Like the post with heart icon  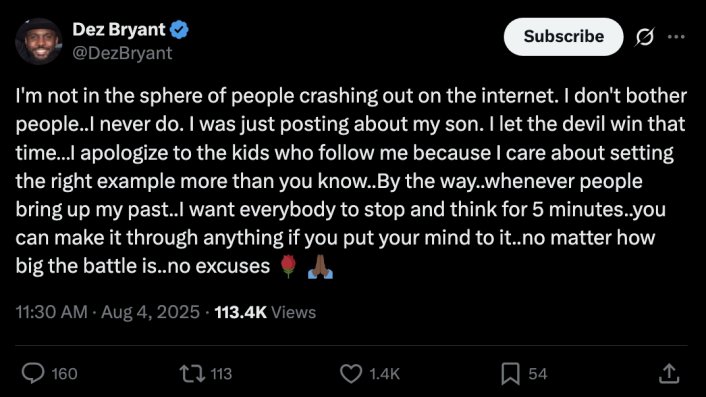click(x=351, y=374)
